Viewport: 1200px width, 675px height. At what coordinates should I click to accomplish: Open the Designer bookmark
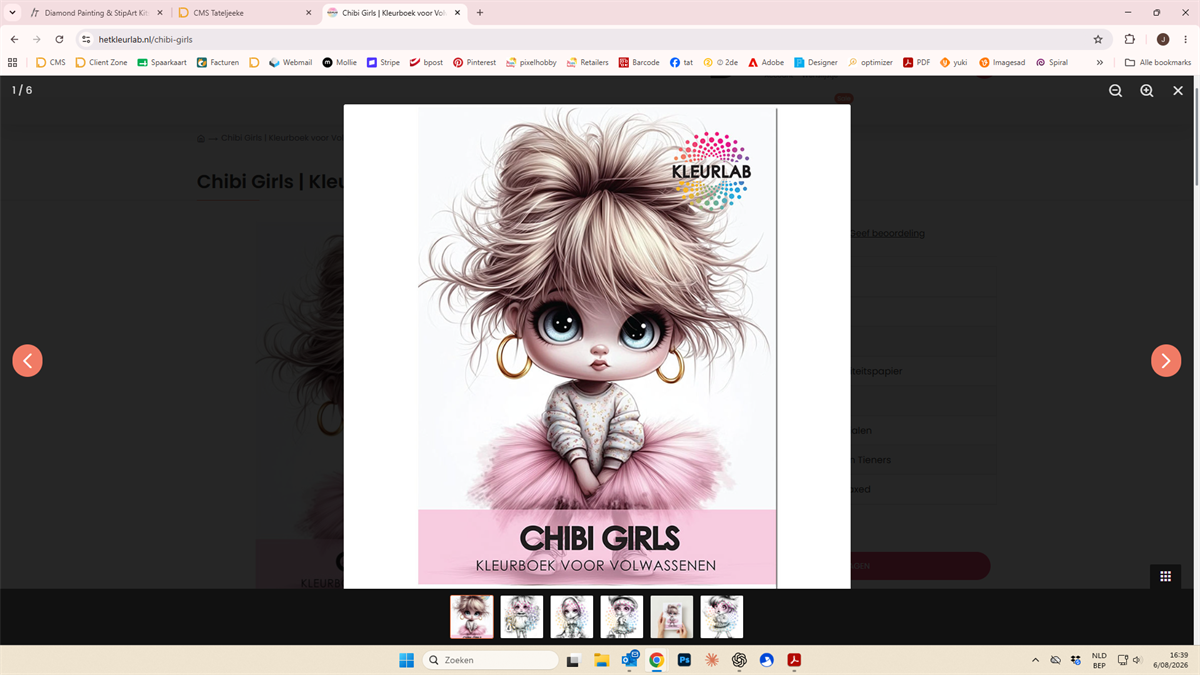point(816,62)
